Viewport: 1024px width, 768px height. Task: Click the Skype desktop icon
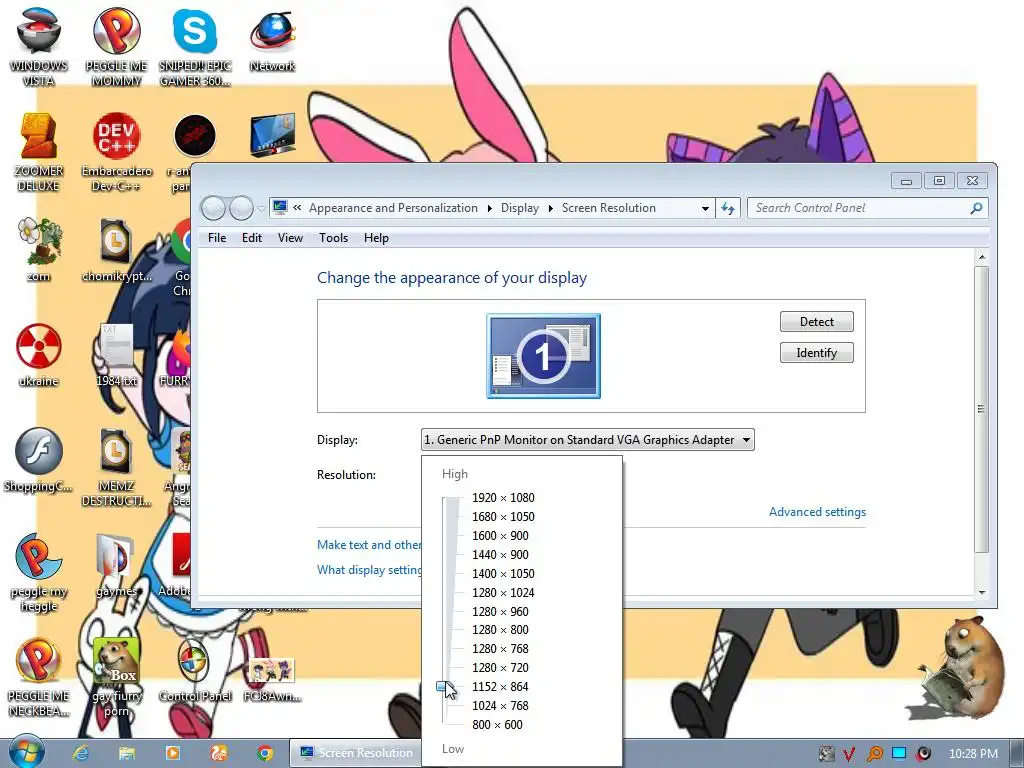195,47
